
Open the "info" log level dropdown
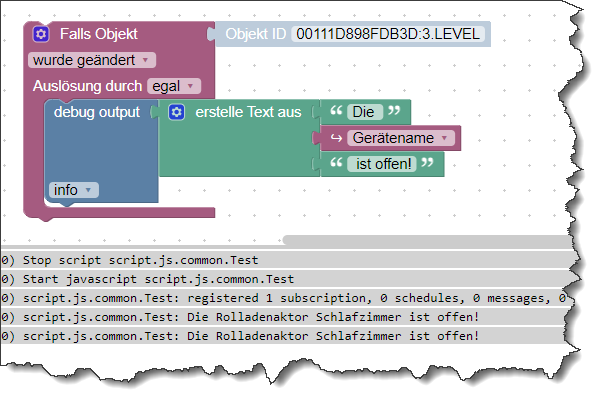coord(73,189)
